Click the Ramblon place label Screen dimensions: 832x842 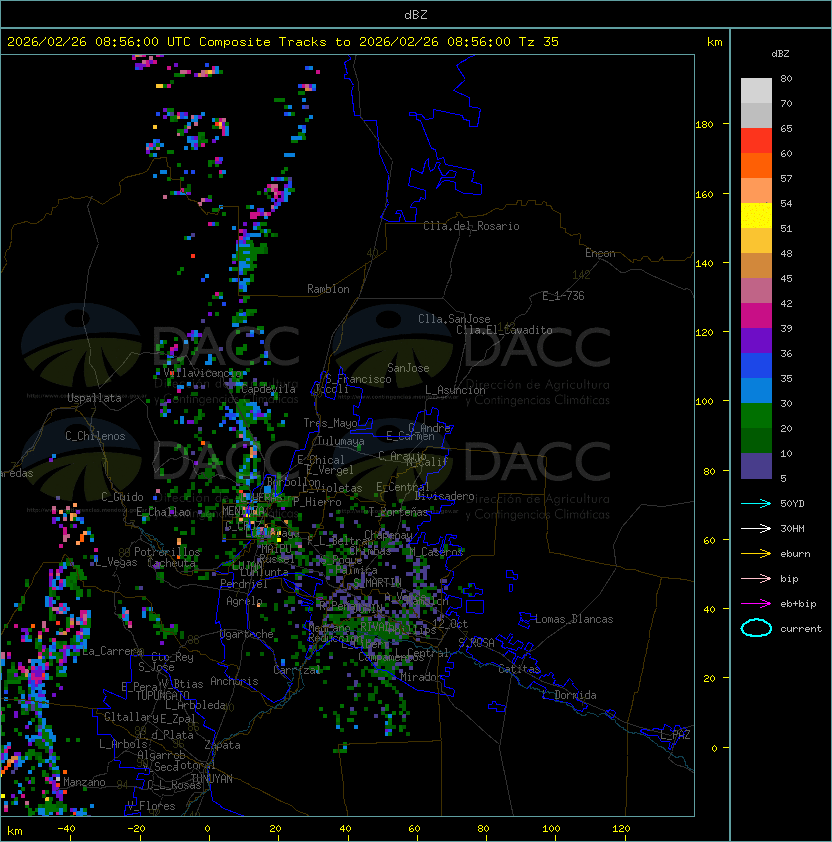(x=328, y=289)
